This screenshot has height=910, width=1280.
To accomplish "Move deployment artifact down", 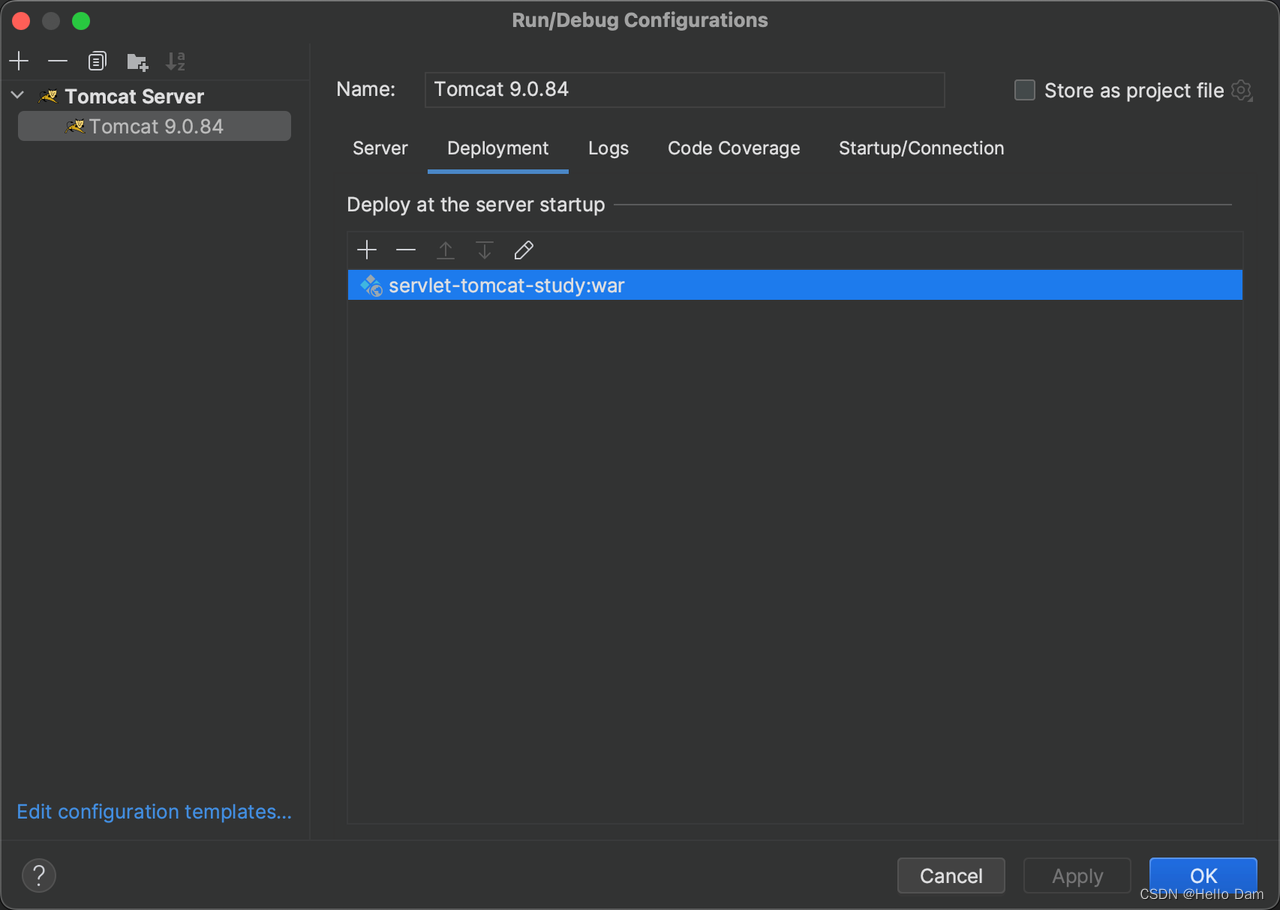I will click(484, 250).
